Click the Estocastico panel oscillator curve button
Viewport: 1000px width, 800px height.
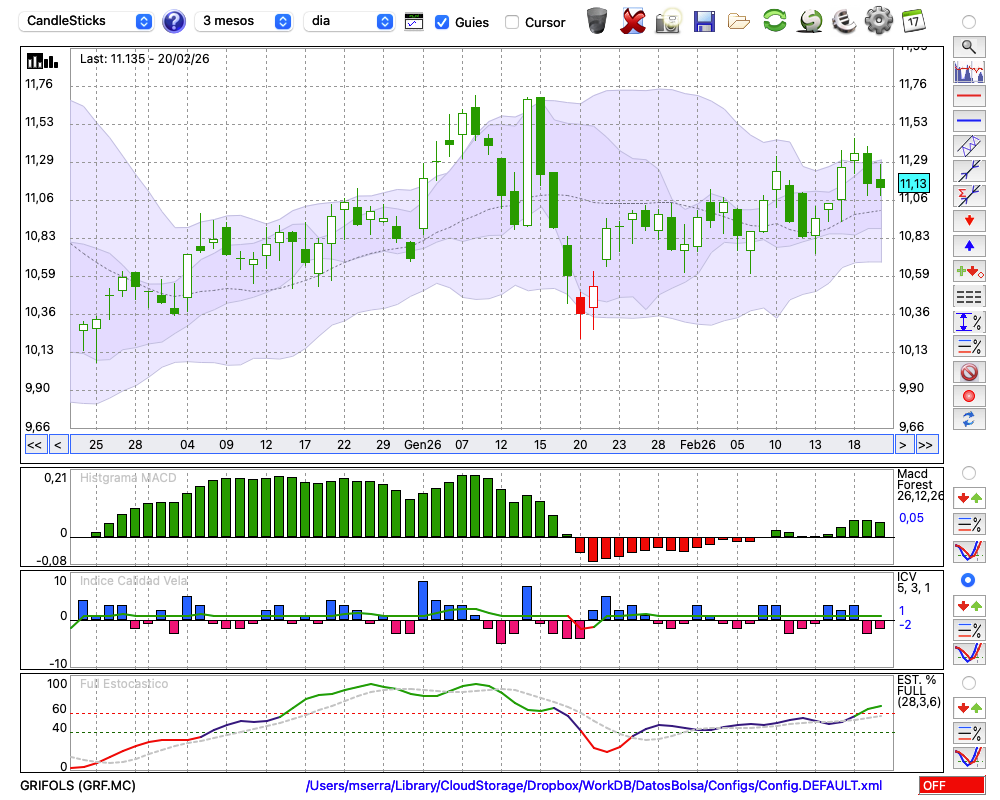969,757
